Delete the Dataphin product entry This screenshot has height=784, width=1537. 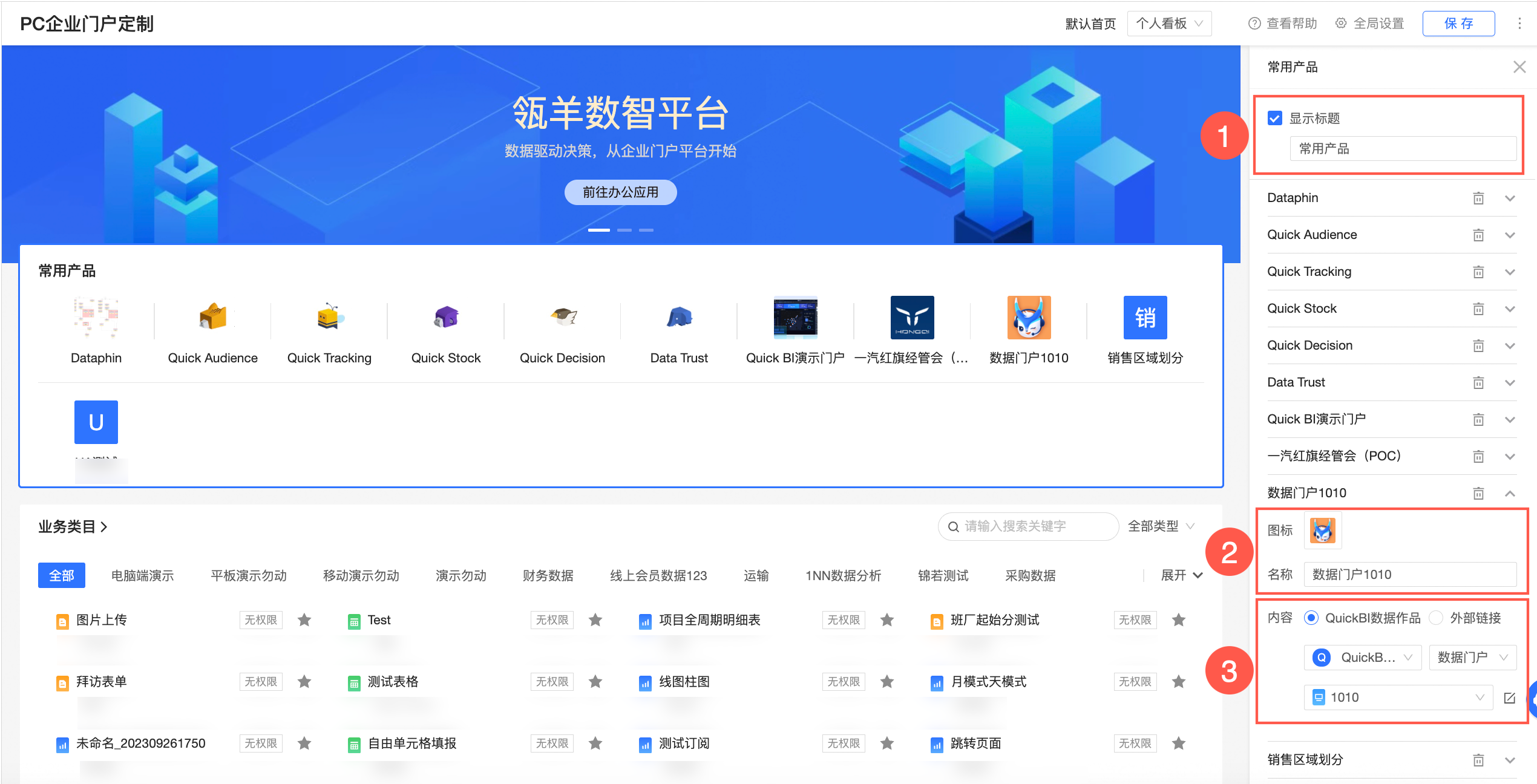tap(1478, 198)
